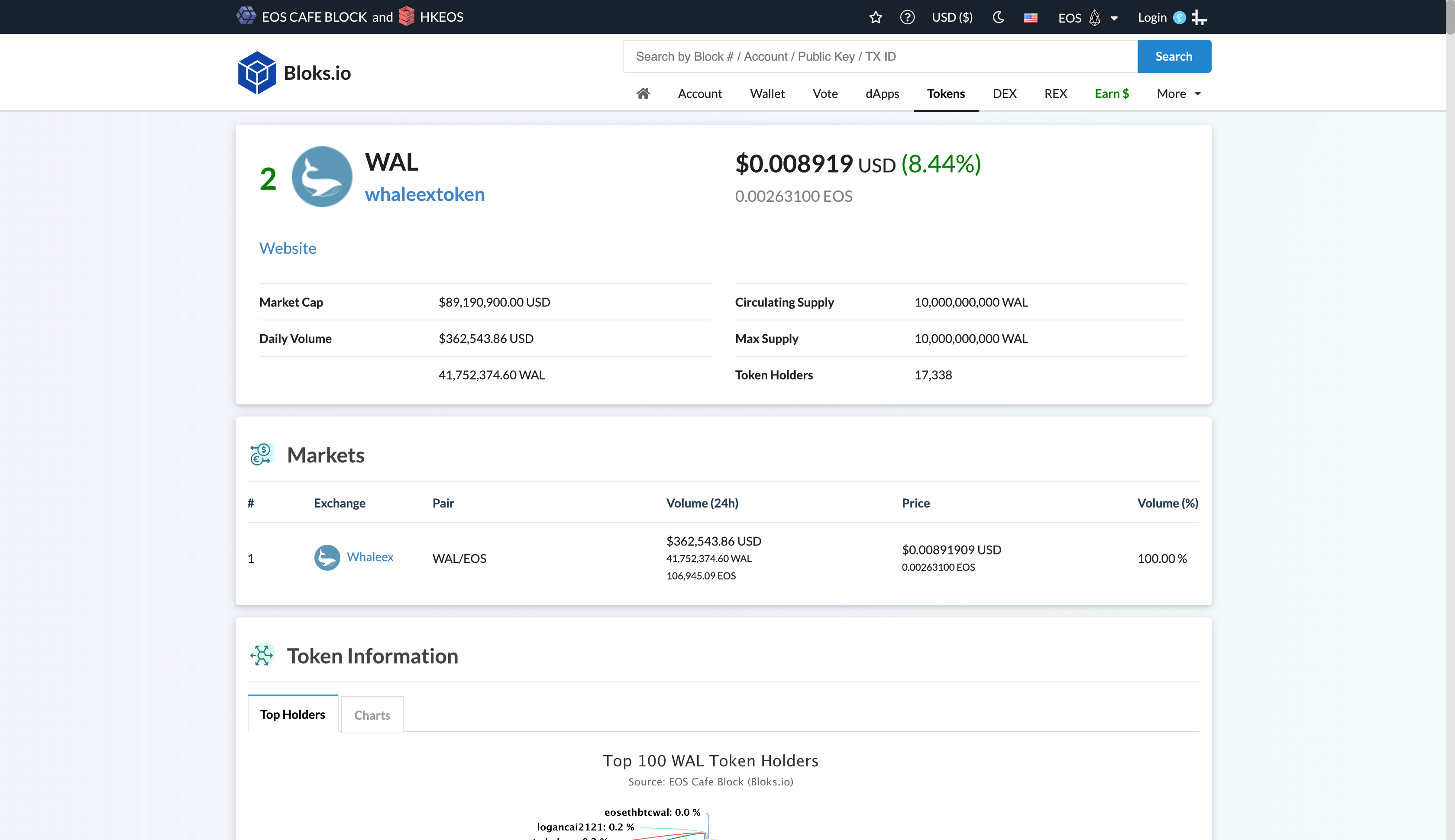Click the Website link
This screenshot has height=840, width=1455.
click(287, 248)
